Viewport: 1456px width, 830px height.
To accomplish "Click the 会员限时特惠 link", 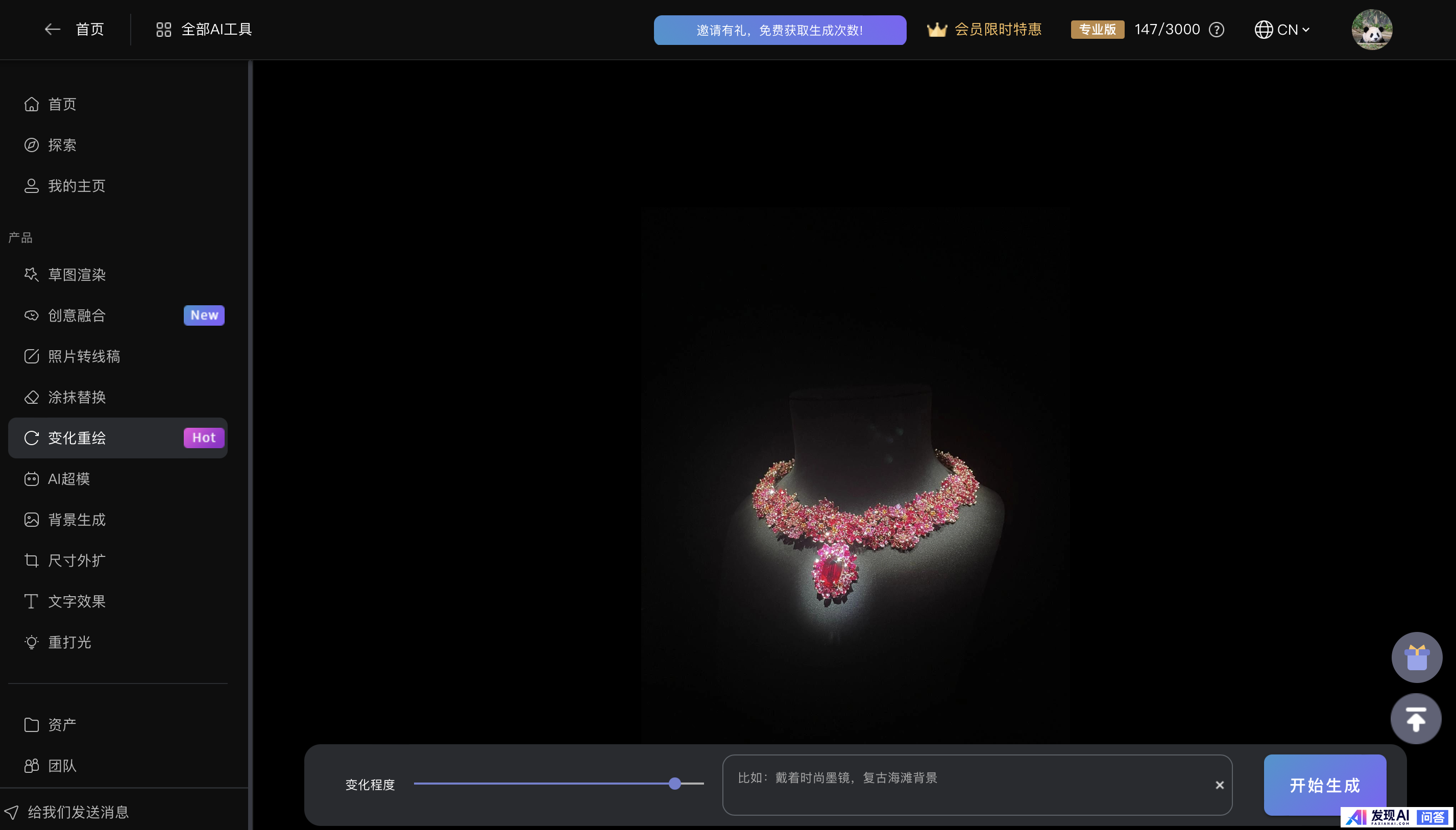I will (998, 30).
